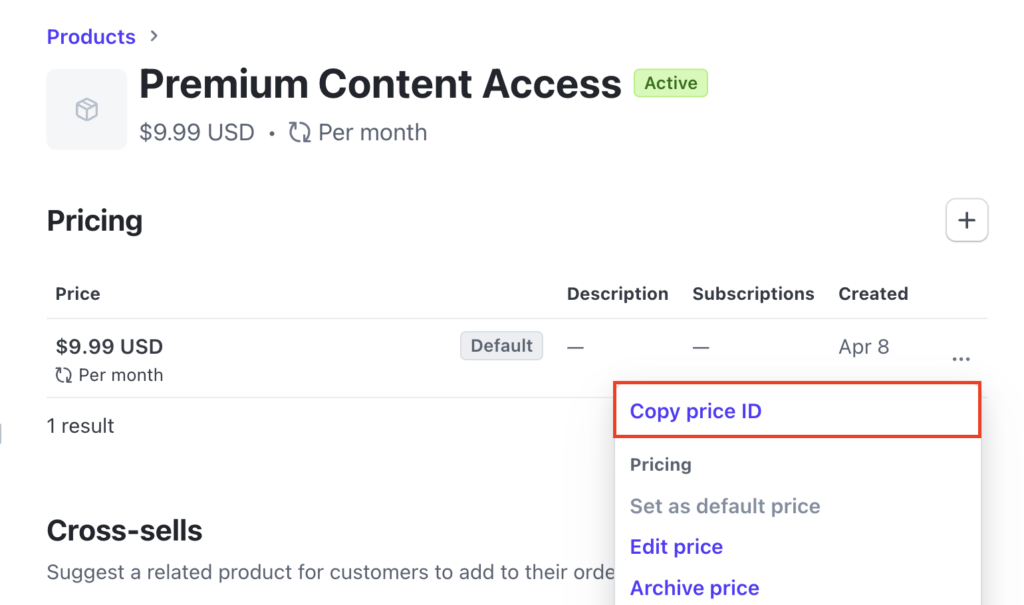Viewport: 1024px width, 605px height.
Task: Click the recurring billing icon beside Per month
Action: [x=298, y=132]
